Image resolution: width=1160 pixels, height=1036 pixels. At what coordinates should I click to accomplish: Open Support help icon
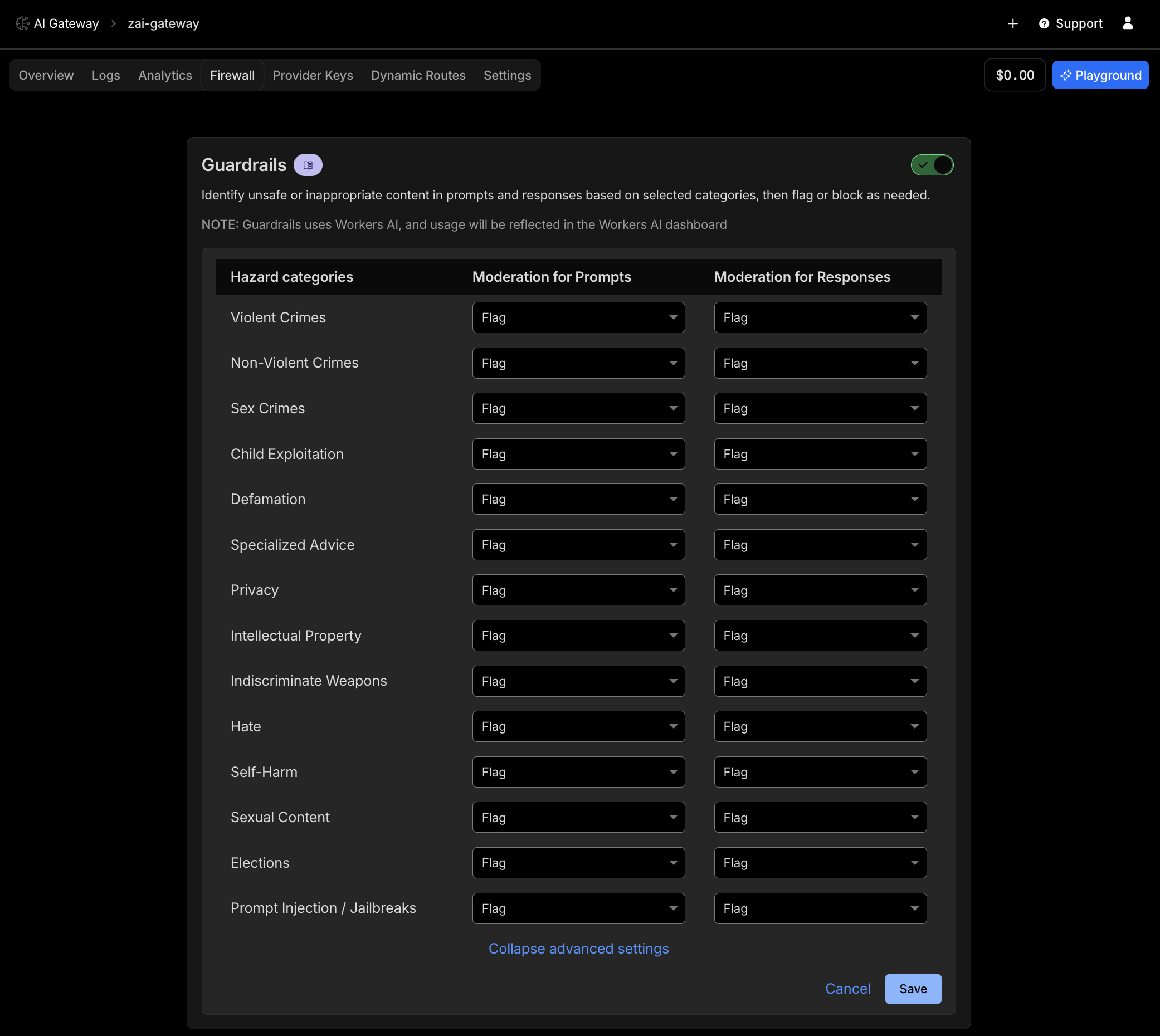[1044, 23]
